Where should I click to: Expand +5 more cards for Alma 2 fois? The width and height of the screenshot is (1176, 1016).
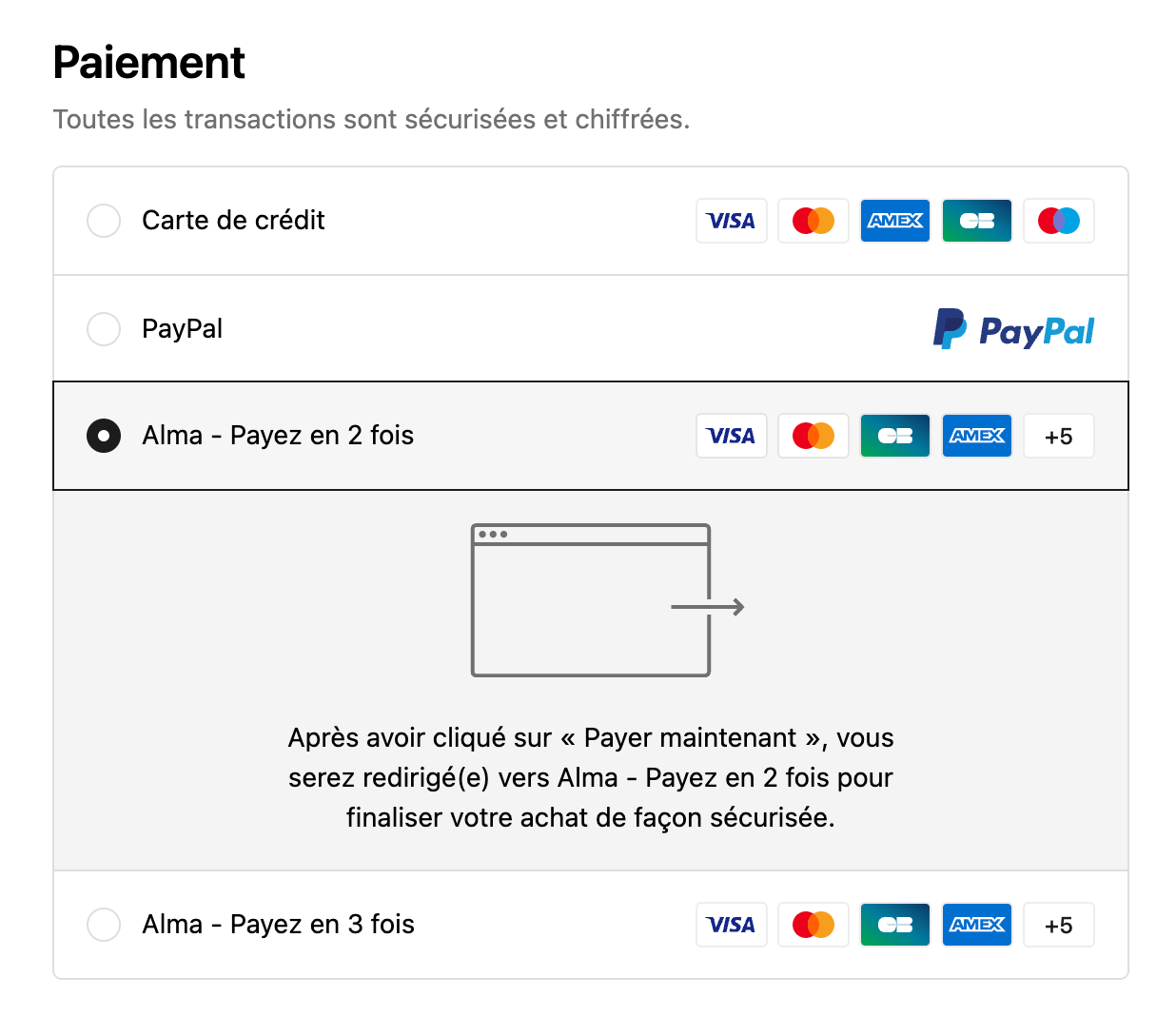point(1058,436)
